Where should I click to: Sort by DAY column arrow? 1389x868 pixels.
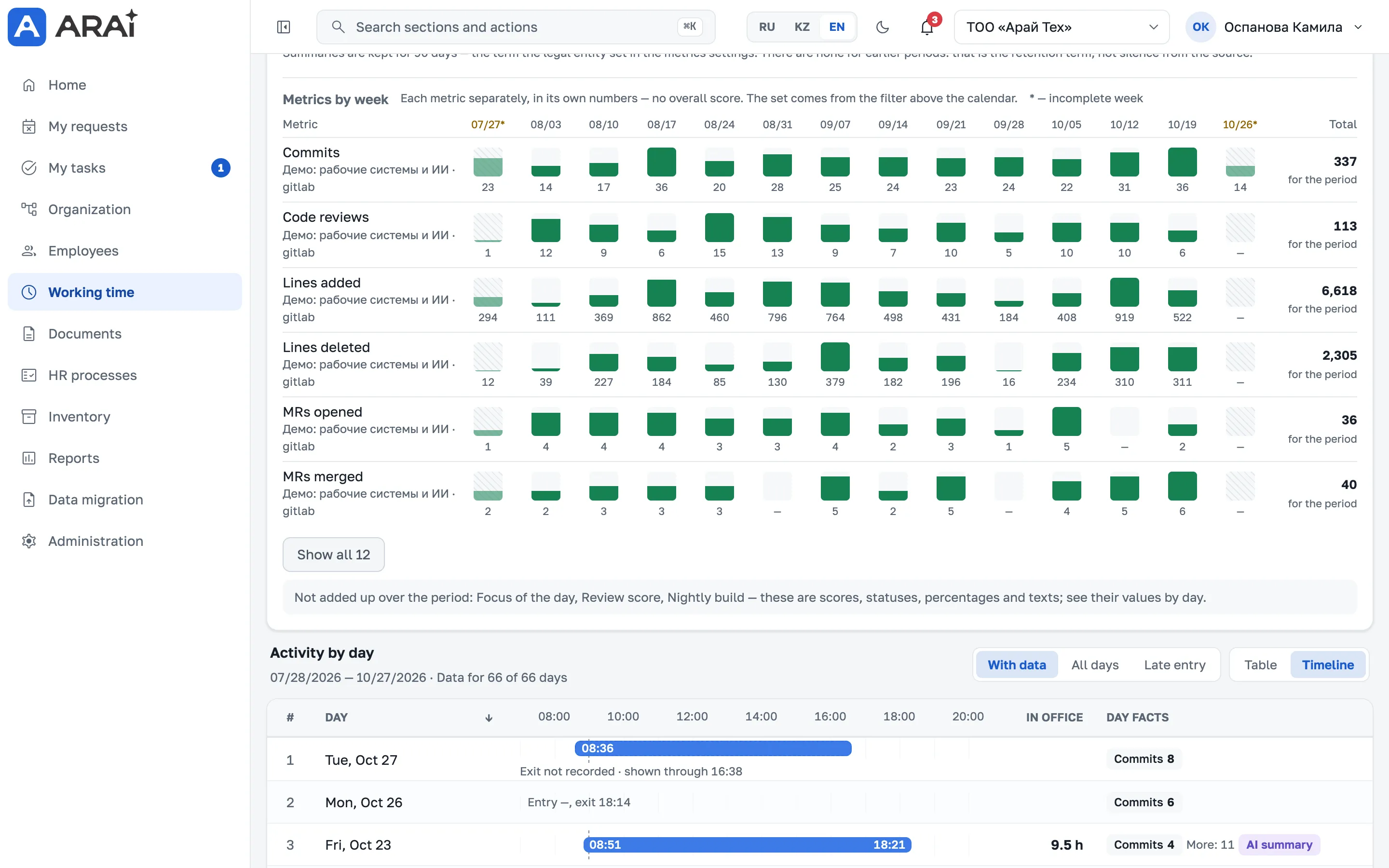click(x=489, y=718)
